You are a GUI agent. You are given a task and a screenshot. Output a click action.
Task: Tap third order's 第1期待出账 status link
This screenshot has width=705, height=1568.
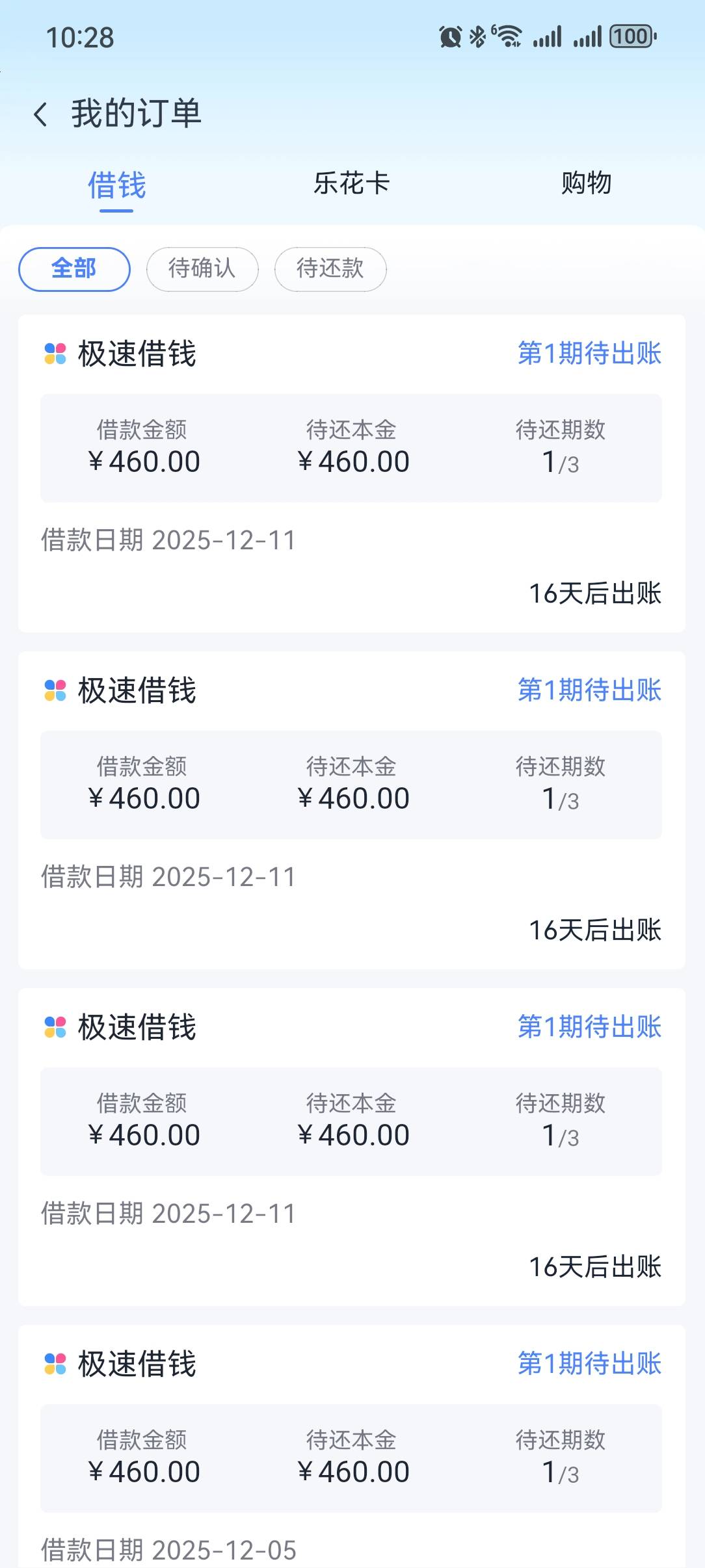pos(589,1027)
